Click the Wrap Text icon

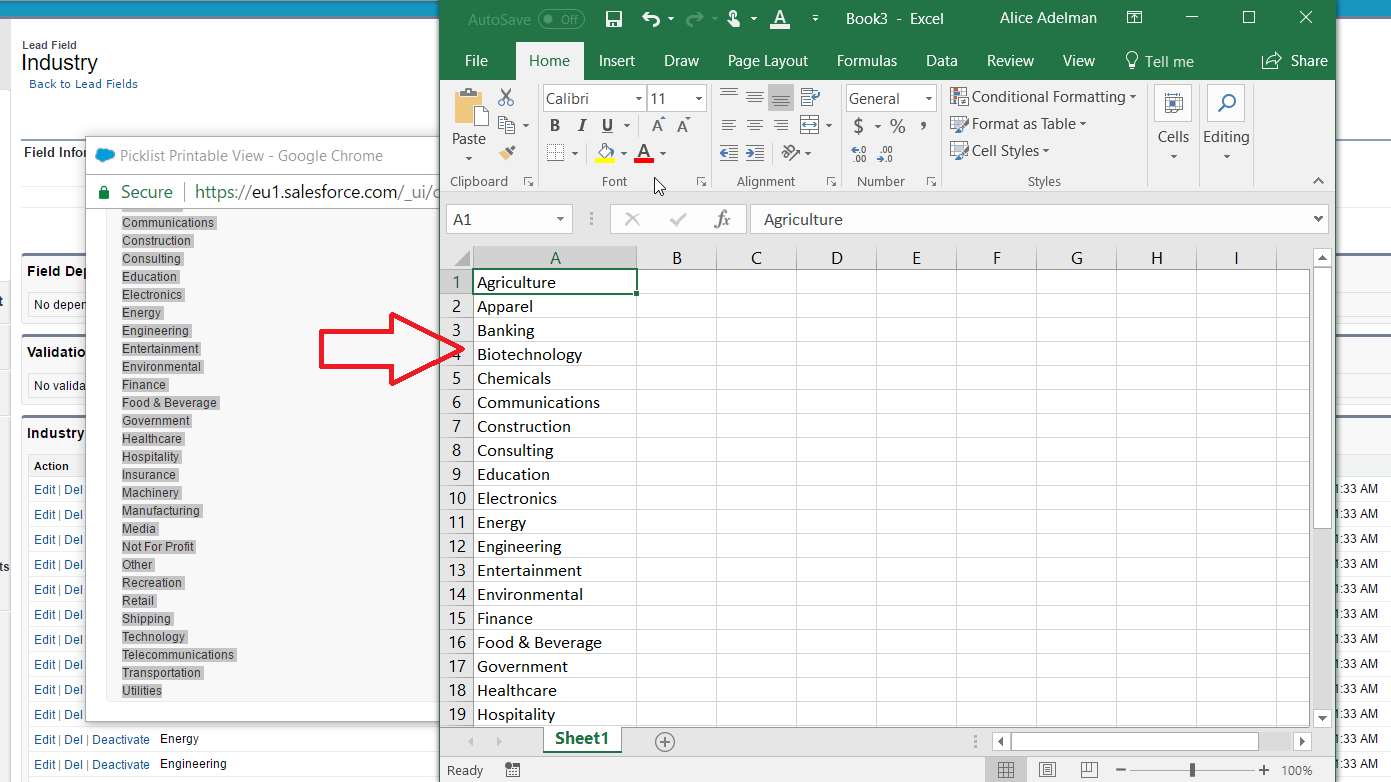coord(810,97)
